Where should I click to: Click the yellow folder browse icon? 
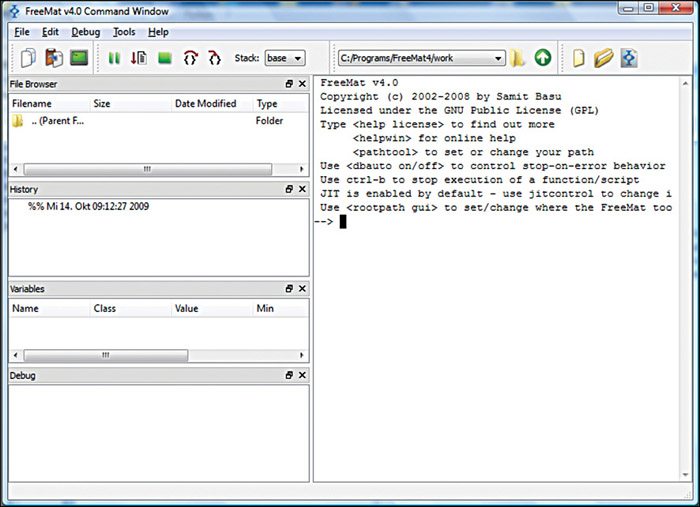tap(517, 58)
